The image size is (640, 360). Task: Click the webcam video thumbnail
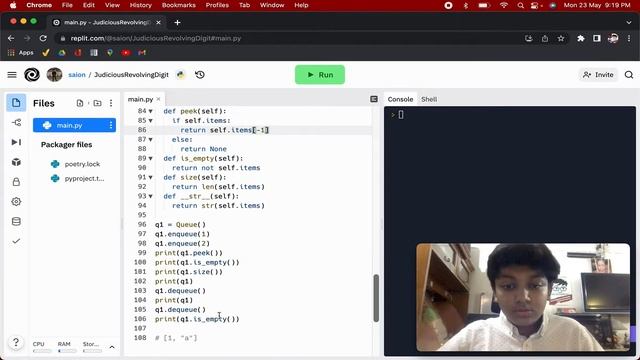pos(523,298)
